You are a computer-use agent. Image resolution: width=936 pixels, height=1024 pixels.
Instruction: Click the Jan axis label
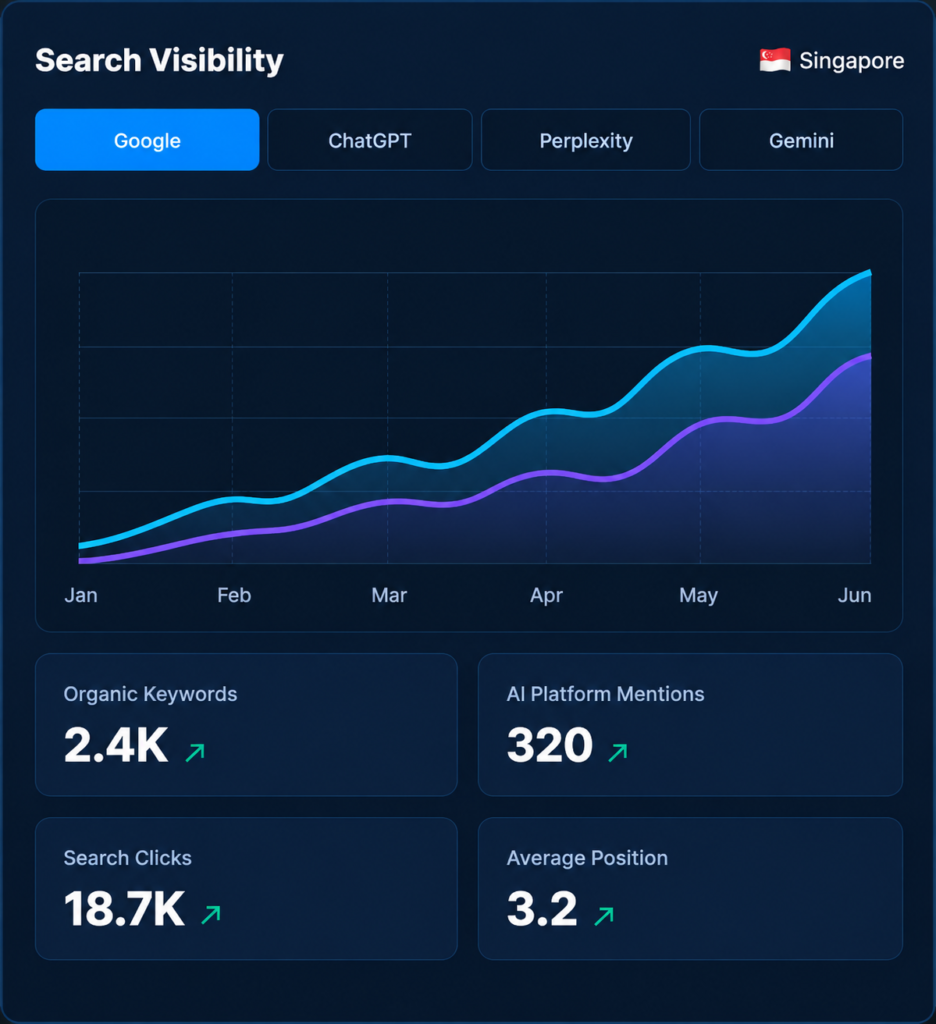(x=81, y=595)
